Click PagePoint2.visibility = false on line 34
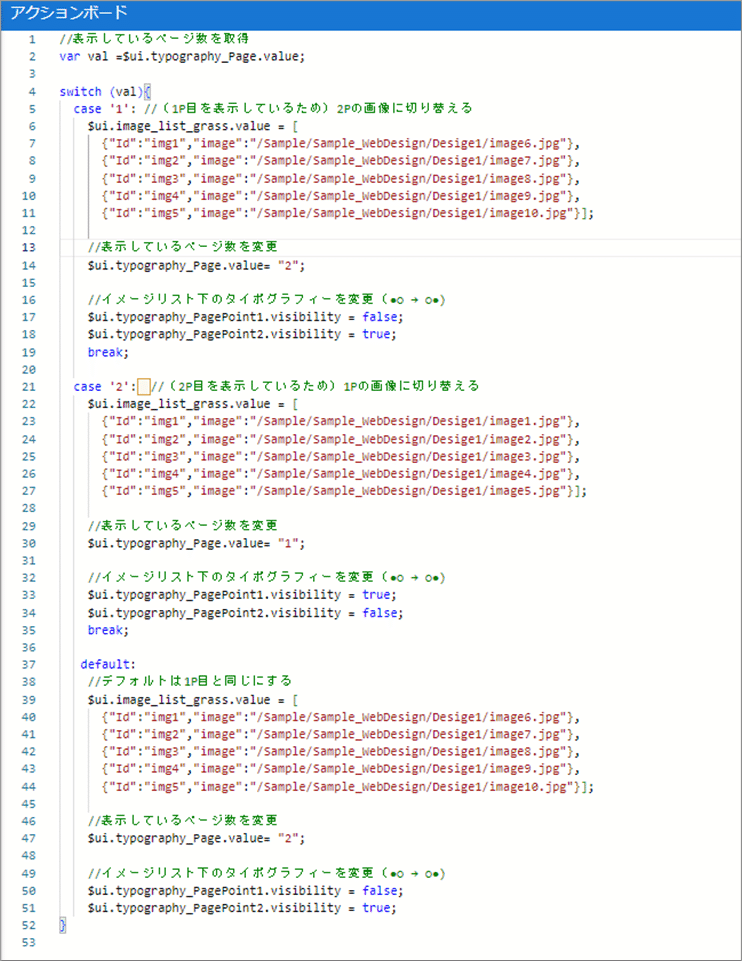 click(246, 613)
